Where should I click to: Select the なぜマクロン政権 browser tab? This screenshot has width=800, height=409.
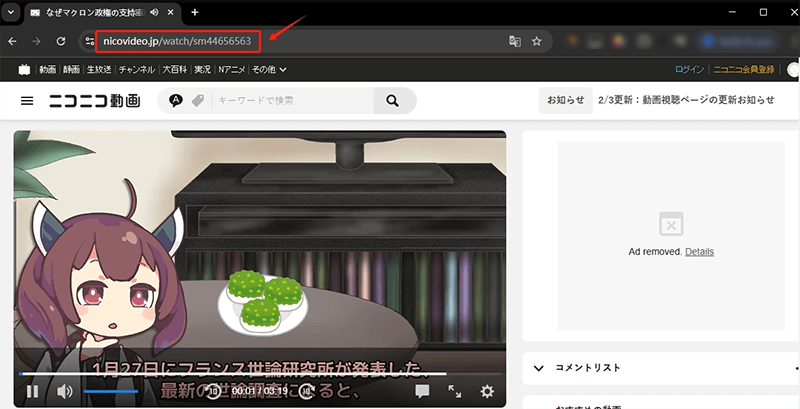[x=102, y=12]
